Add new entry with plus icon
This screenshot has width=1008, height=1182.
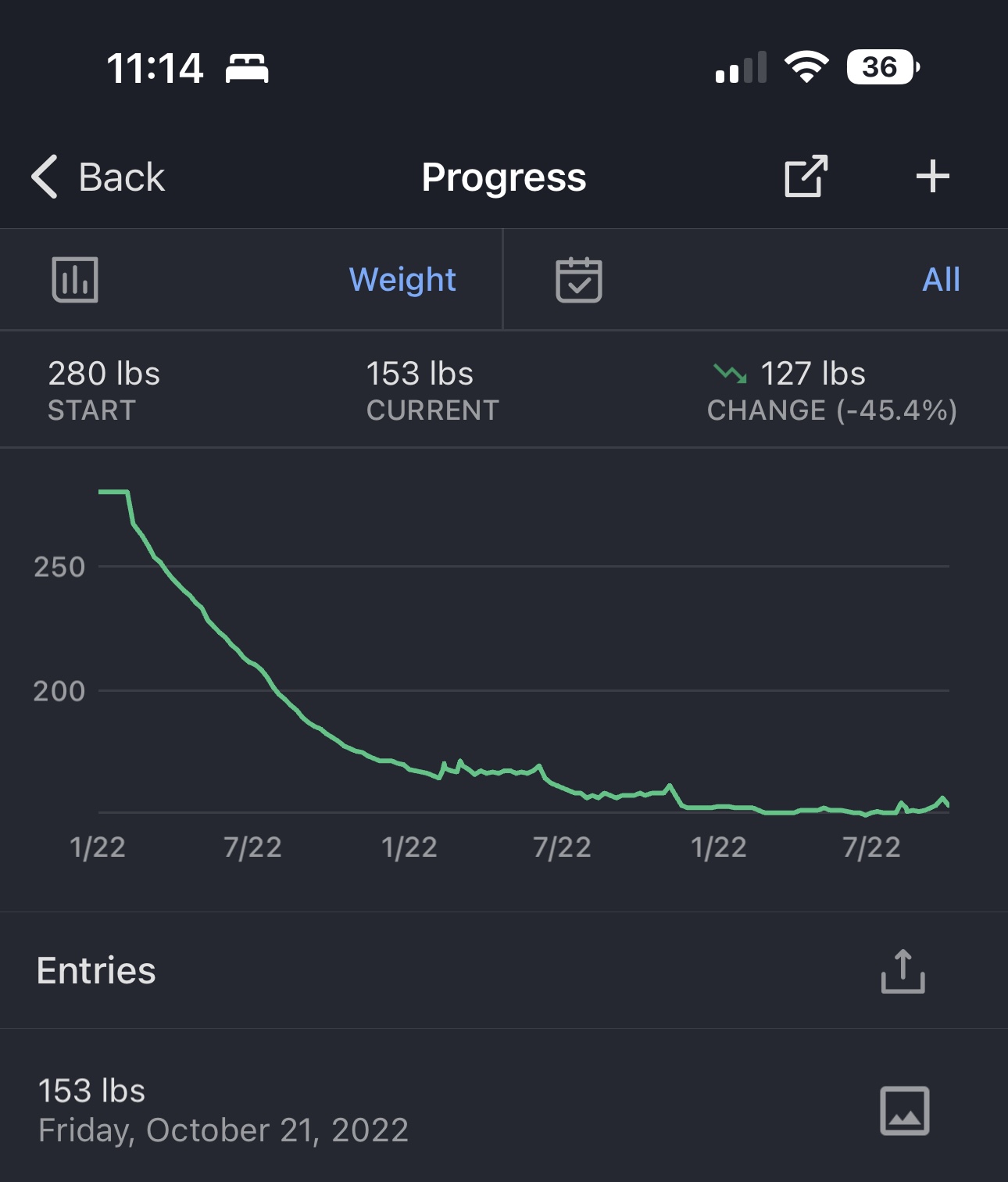pos(932,177)
